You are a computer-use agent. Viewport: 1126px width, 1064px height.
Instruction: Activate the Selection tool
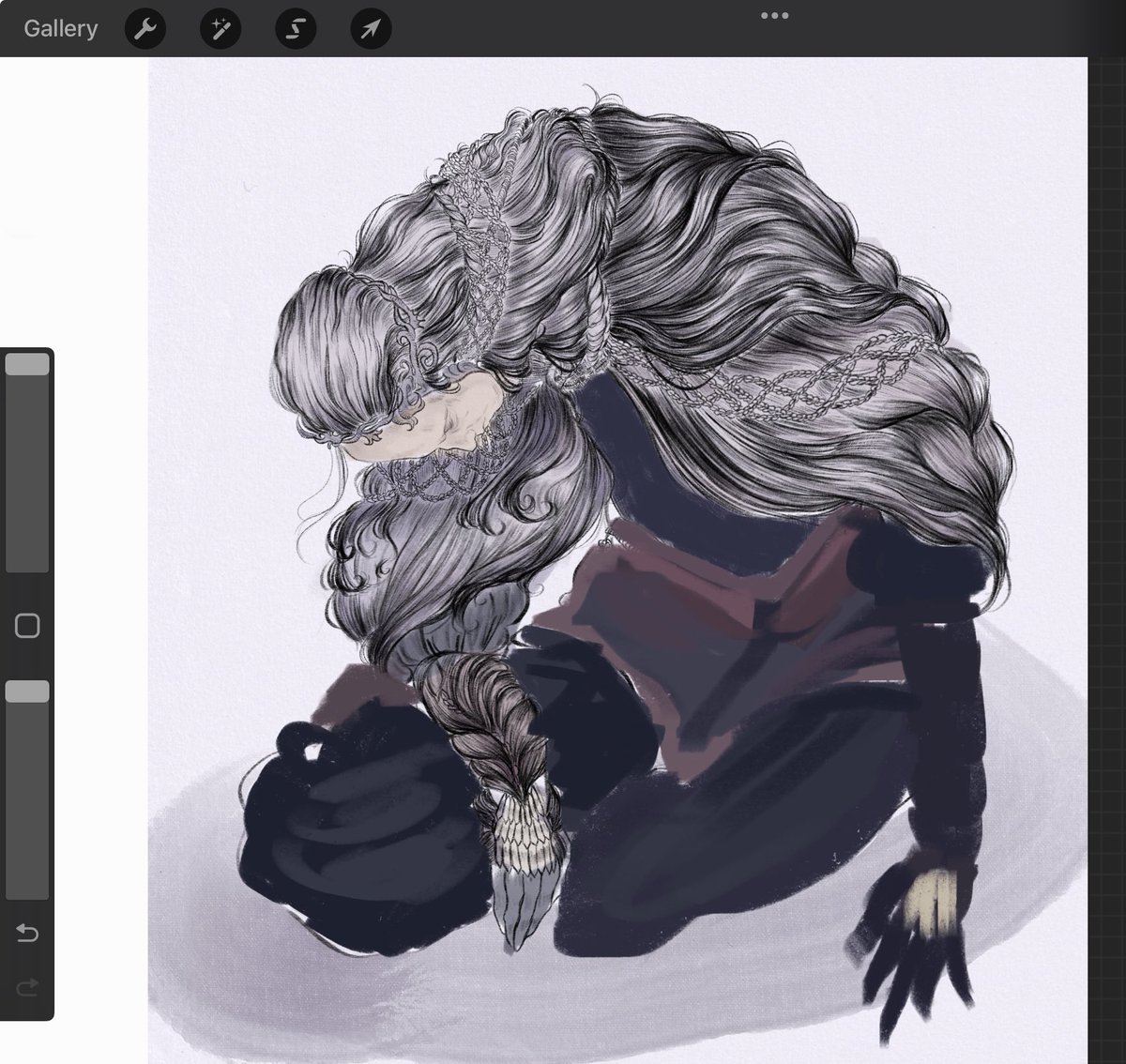point(296,29)
